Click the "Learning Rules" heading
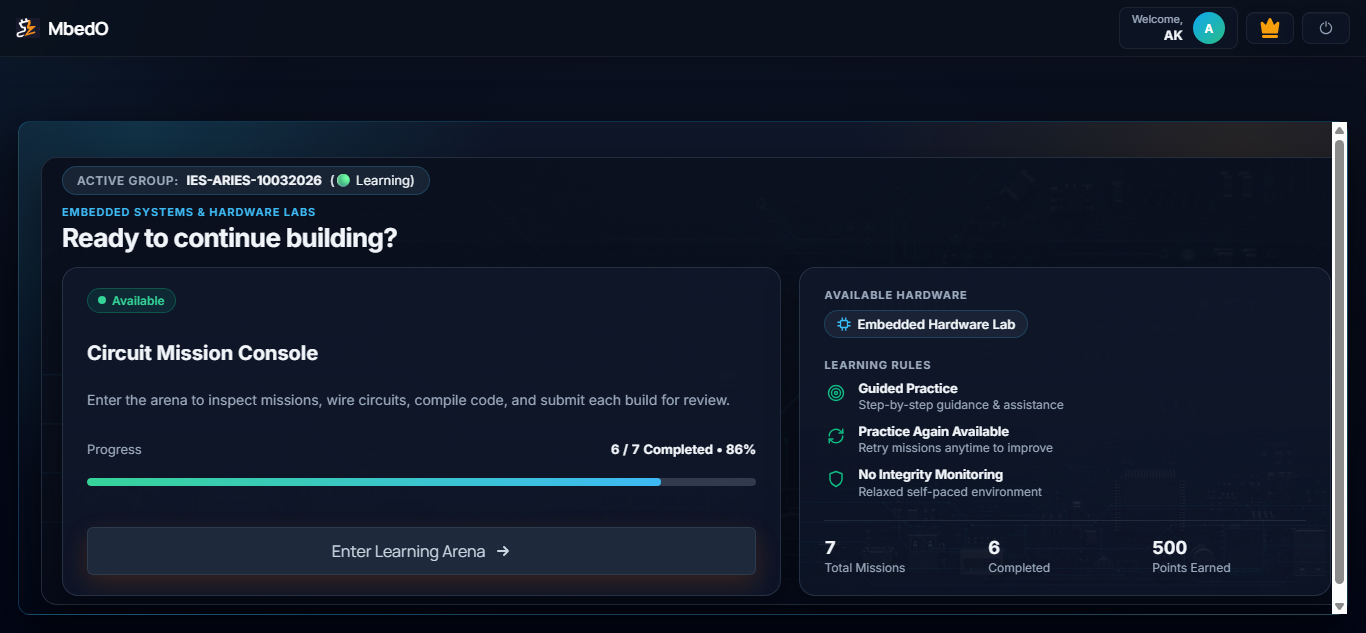This screenshot has width=1366, height=633. (x=878, y=365)
